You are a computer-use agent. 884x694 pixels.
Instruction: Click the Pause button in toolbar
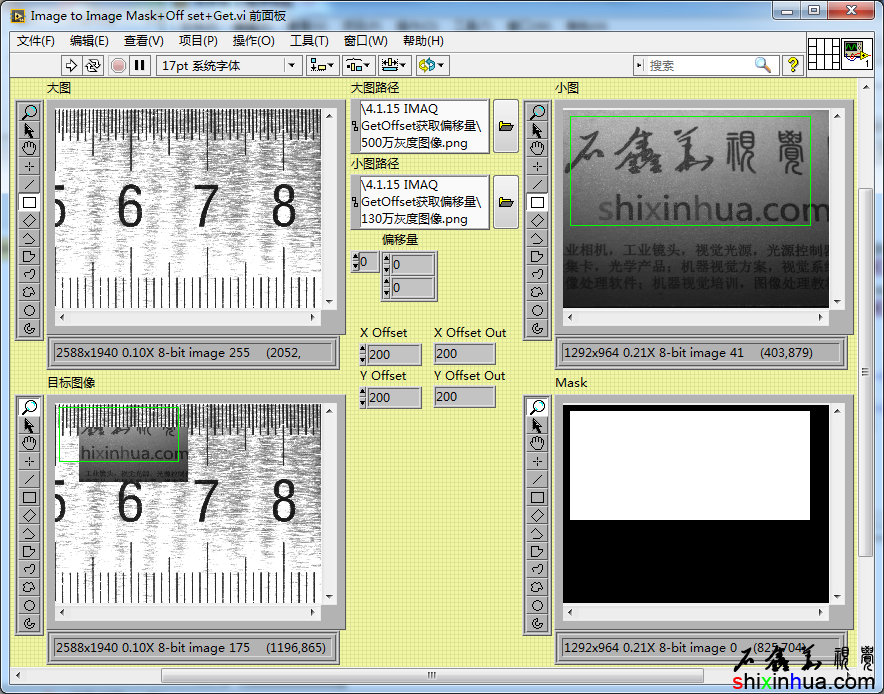pyautogui.click(x=139, y=65)
